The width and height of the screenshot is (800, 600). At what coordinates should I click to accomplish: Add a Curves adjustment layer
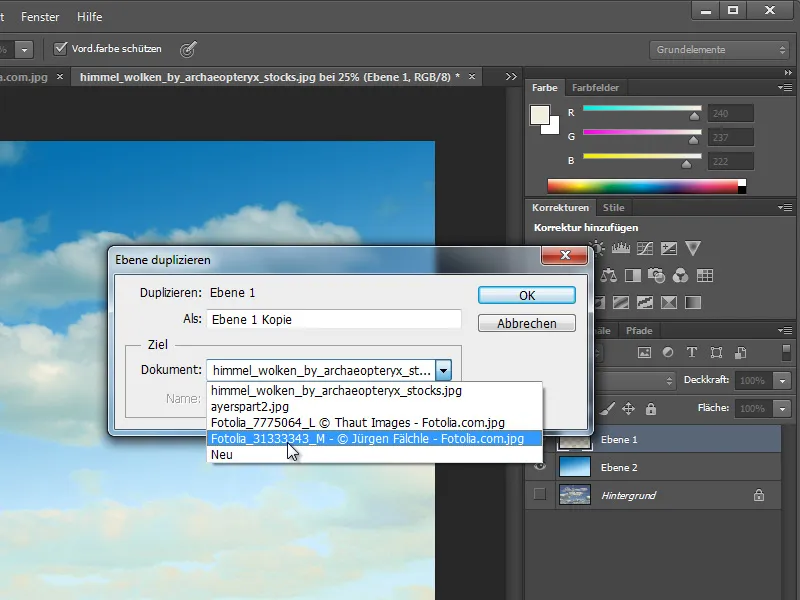coord(645,248)
